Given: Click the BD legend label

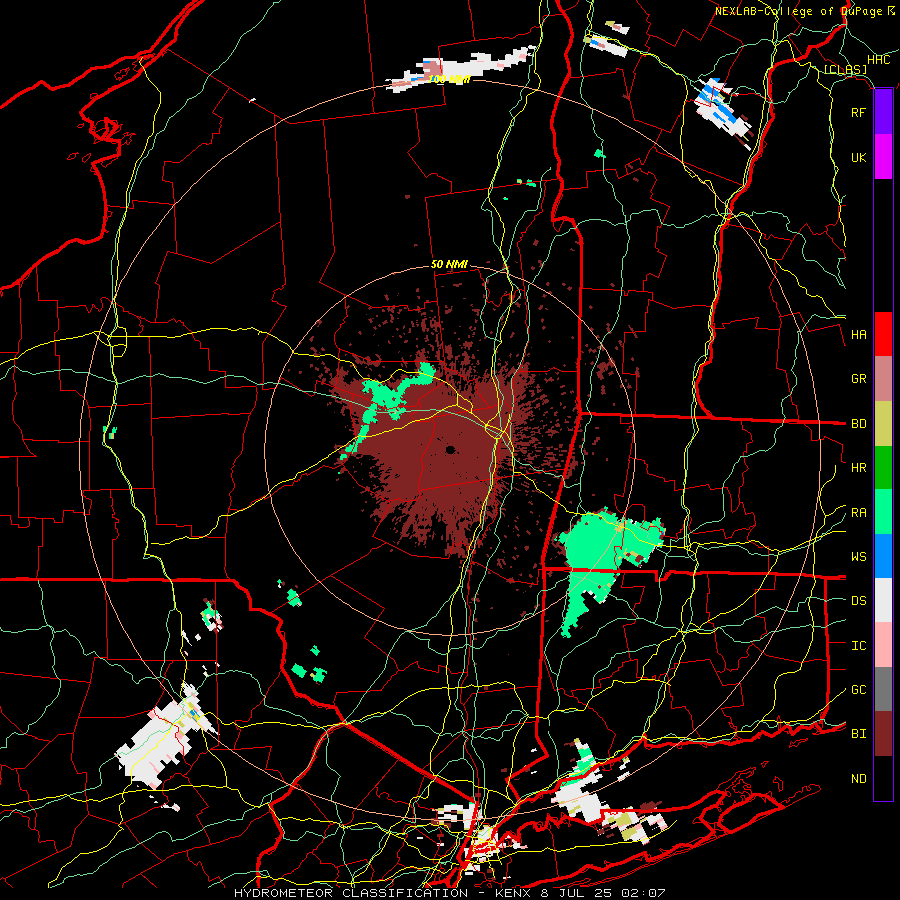Looking at the screenshot, I should click(858, 424).
